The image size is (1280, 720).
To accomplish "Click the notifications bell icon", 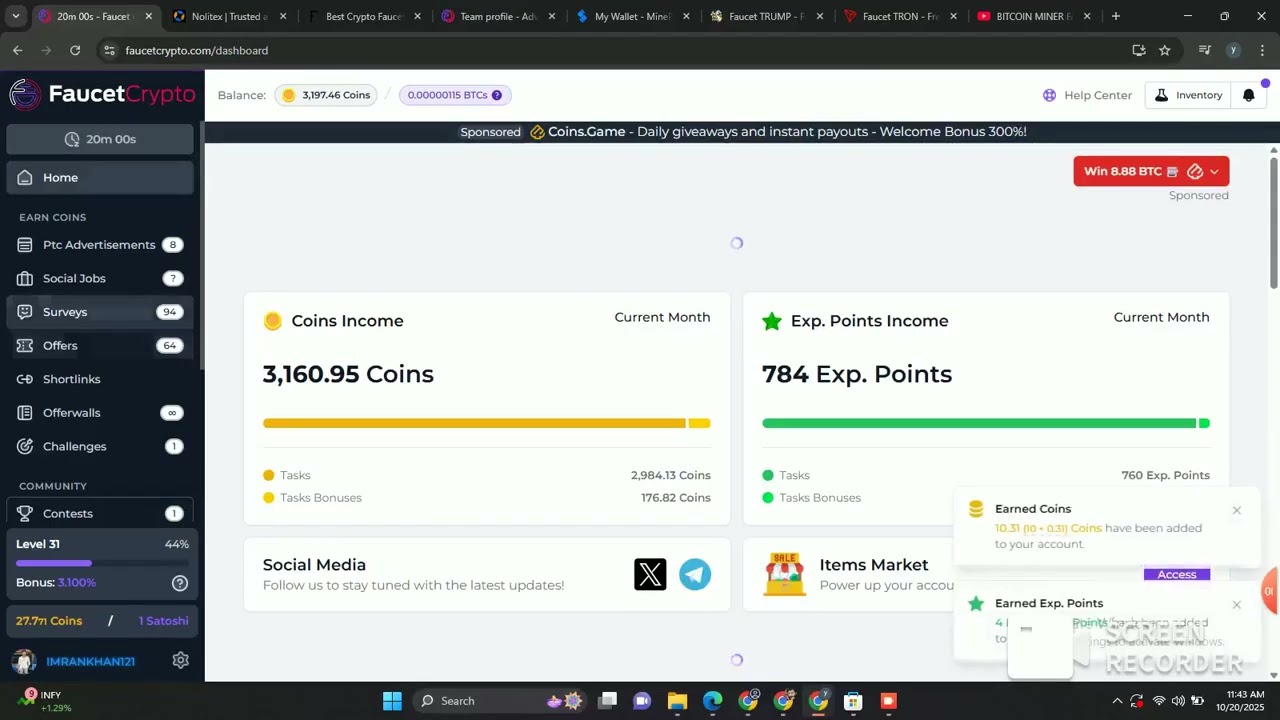I will (1248, 95).
